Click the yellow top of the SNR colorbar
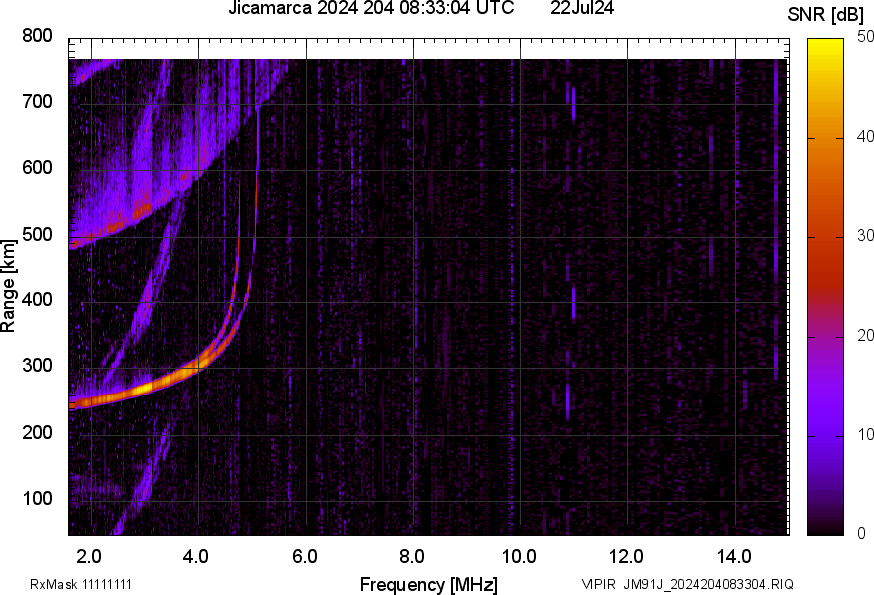Screen dimensions: 874x595 click(826, 47)
